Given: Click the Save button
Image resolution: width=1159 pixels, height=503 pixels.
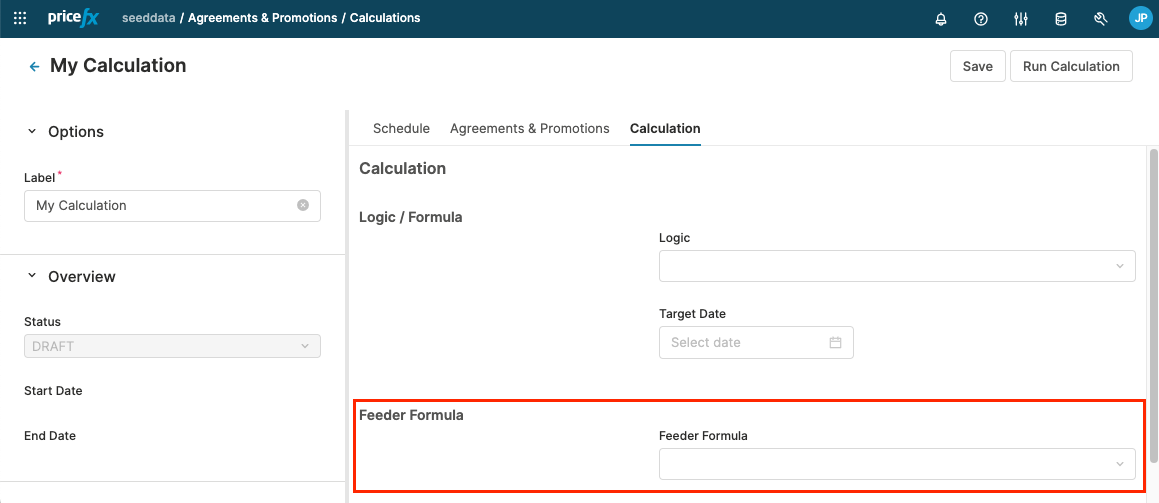Looking at the screenshot, I should point(977,66).
